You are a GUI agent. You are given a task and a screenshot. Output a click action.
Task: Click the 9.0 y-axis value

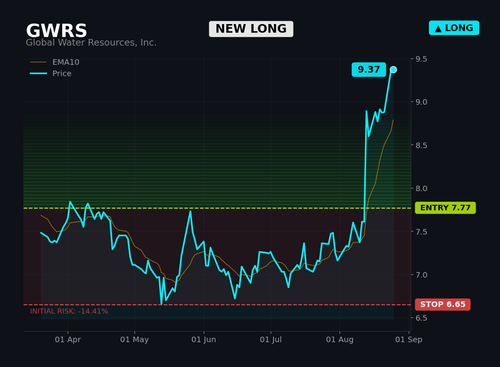[421, 102]
